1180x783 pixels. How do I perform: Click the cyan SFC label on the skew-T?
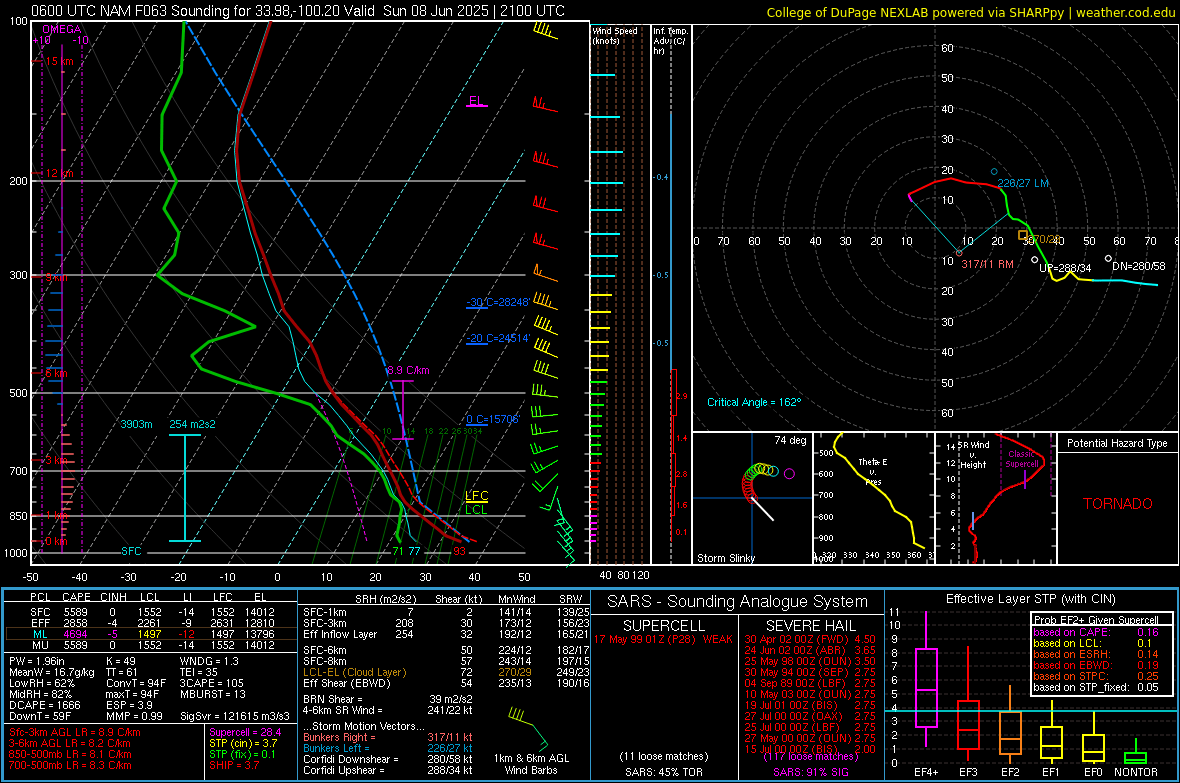tap(131, 551)
